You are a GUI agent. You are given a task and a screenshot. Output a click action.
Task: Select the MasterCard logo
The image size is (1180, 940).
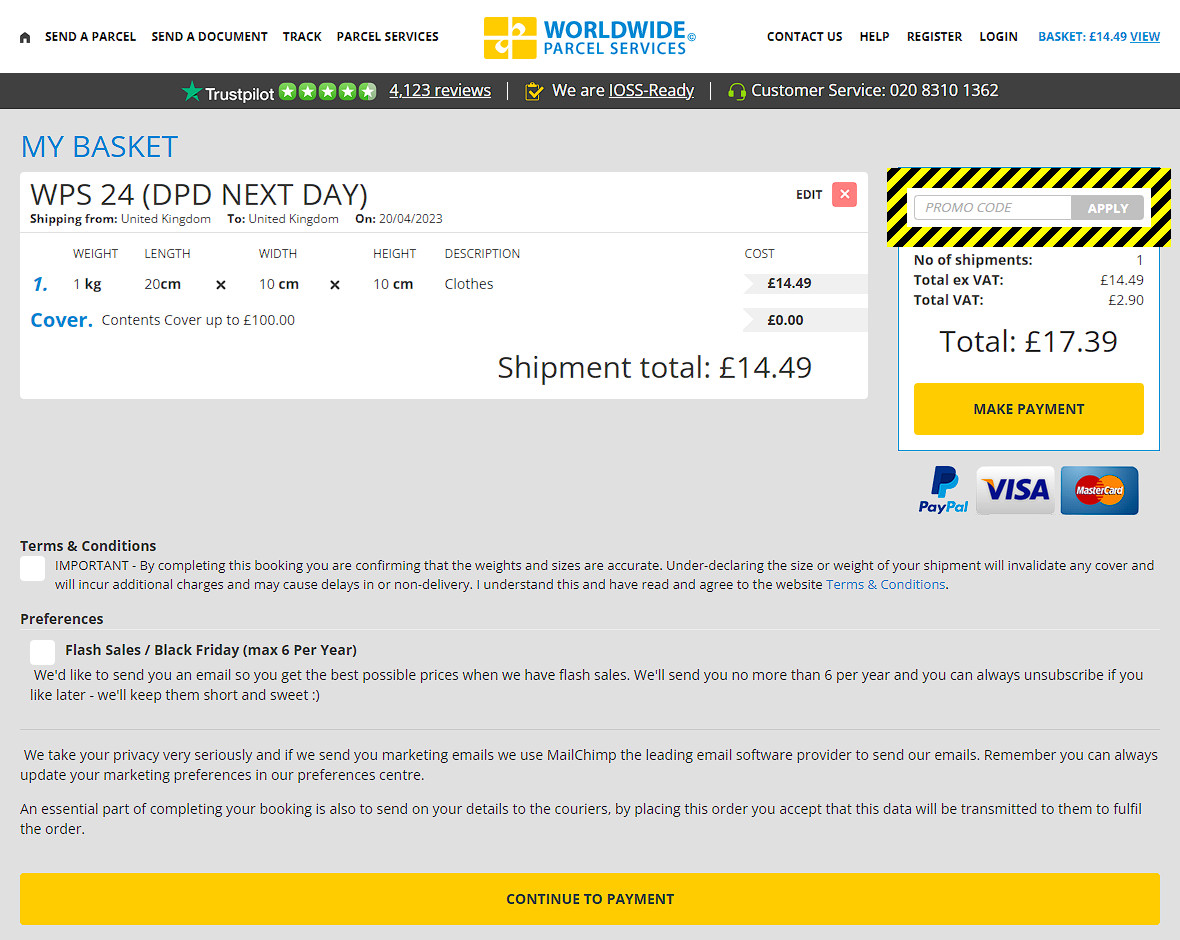(1099, 490)
